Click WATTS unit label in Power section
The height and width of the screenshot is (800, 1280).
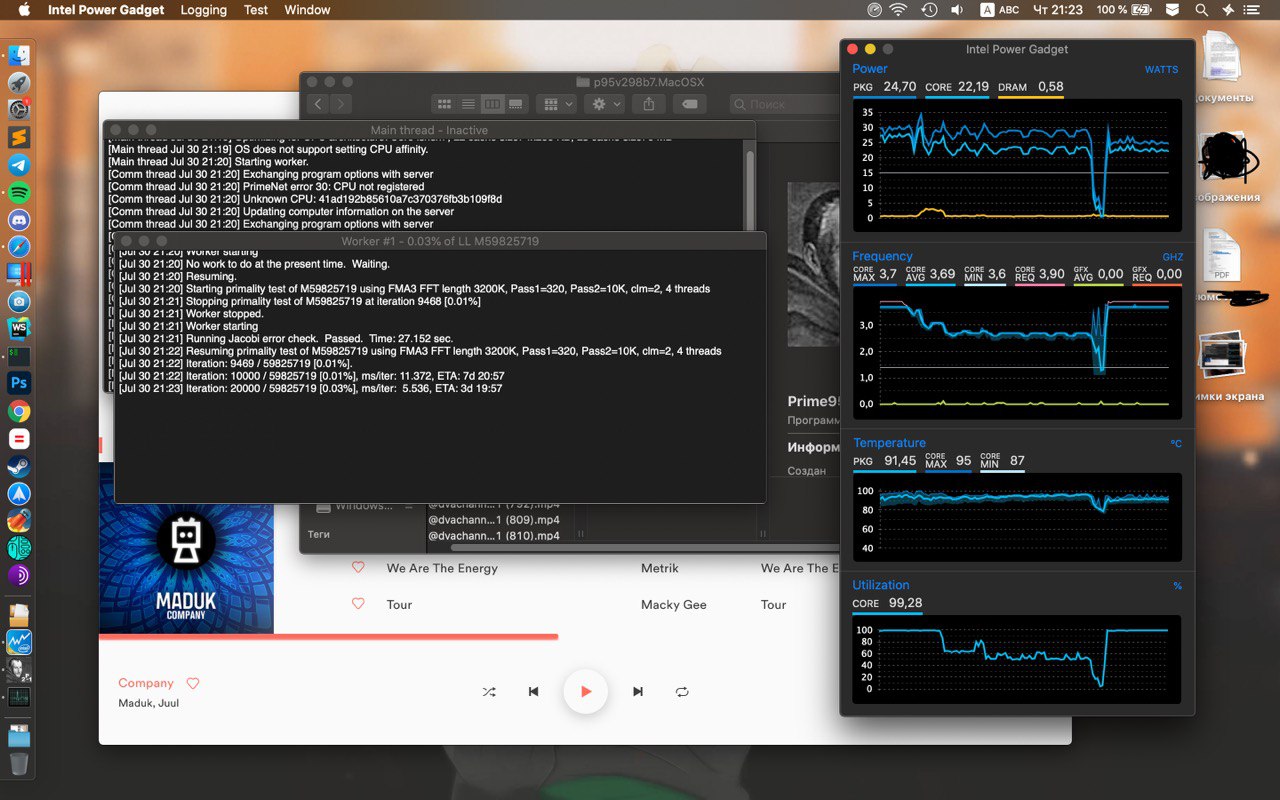(x=1161, y=70)
